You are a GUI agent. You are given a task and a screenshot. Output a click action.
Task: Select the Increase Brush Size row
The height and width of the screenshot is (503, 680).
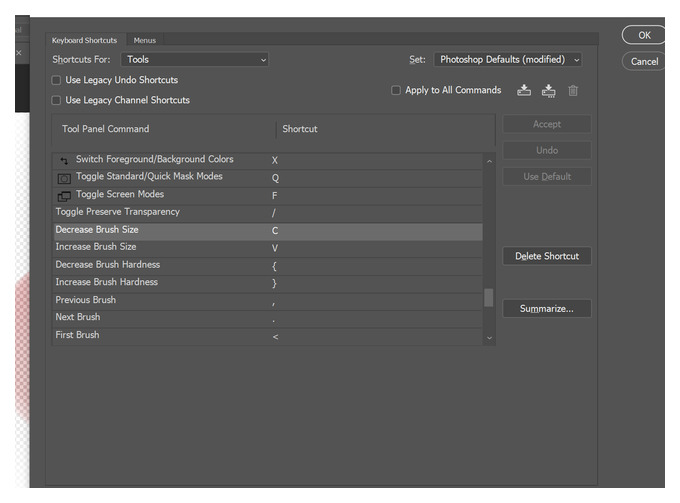[x=268, y=248]
